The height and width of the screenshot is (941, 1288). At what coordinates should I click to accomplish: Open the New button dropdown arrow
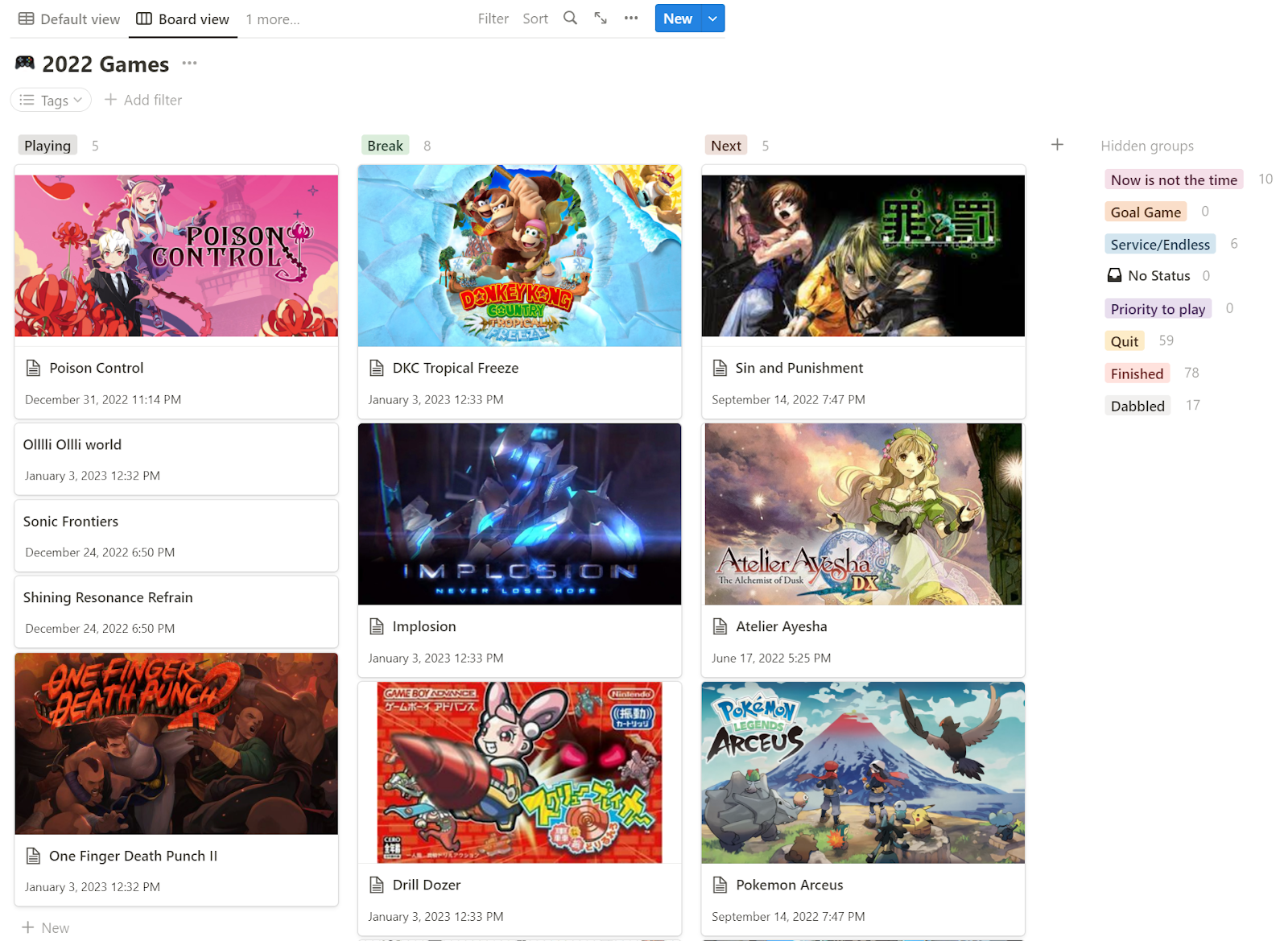[x=712, y=19]
